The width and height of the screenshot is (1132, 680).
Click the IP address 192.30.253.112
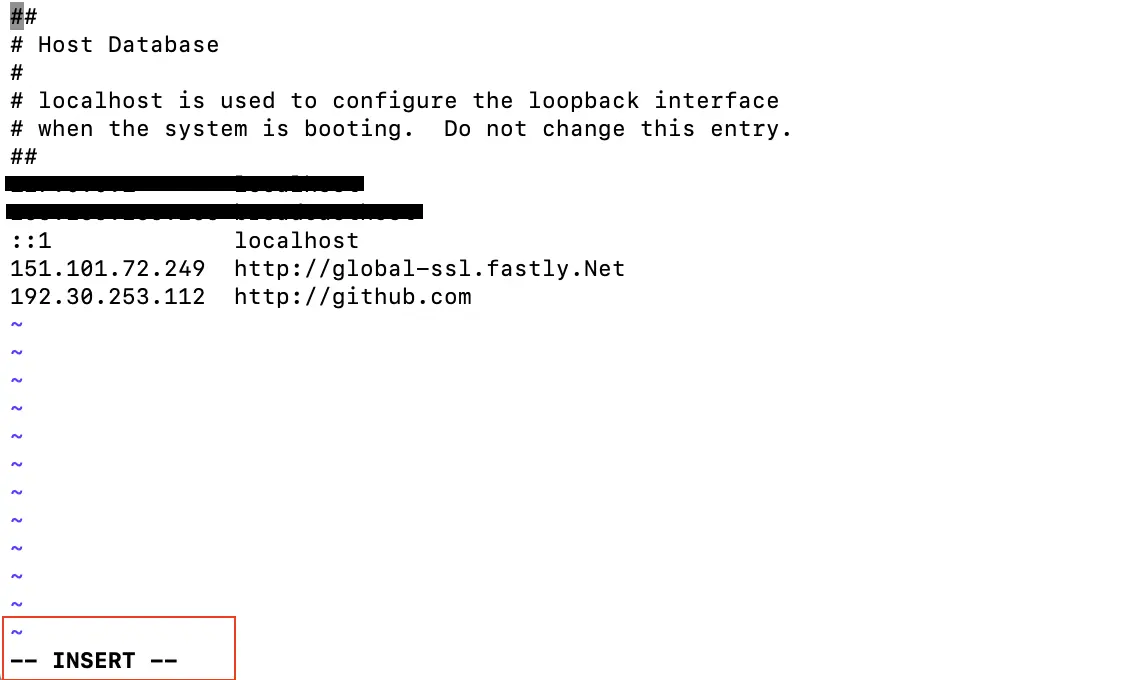point(108,297)
